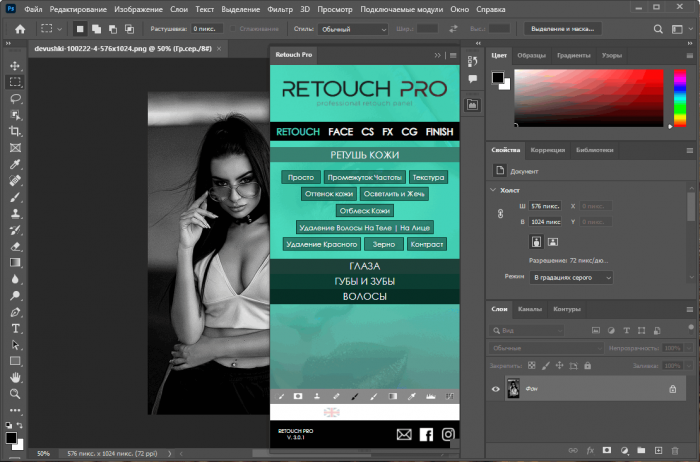The width and height of the screenshot is (700, 462).
Task: Toggle the width-height link chain
Action: point(500,213)
